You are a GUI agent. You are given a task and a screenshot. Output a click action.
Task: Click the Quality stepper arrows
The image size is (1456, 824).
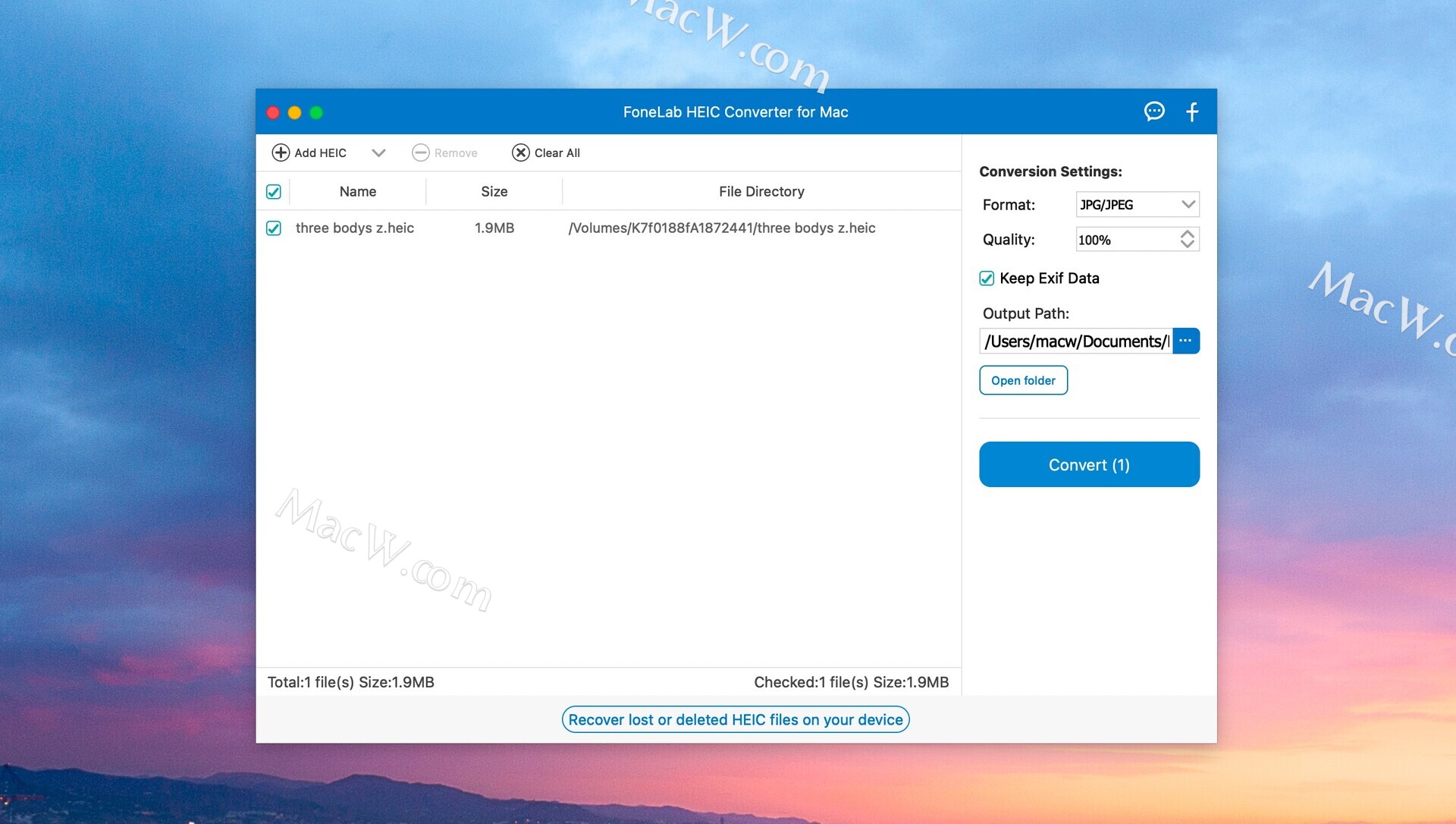click(x=1188, y=239)
